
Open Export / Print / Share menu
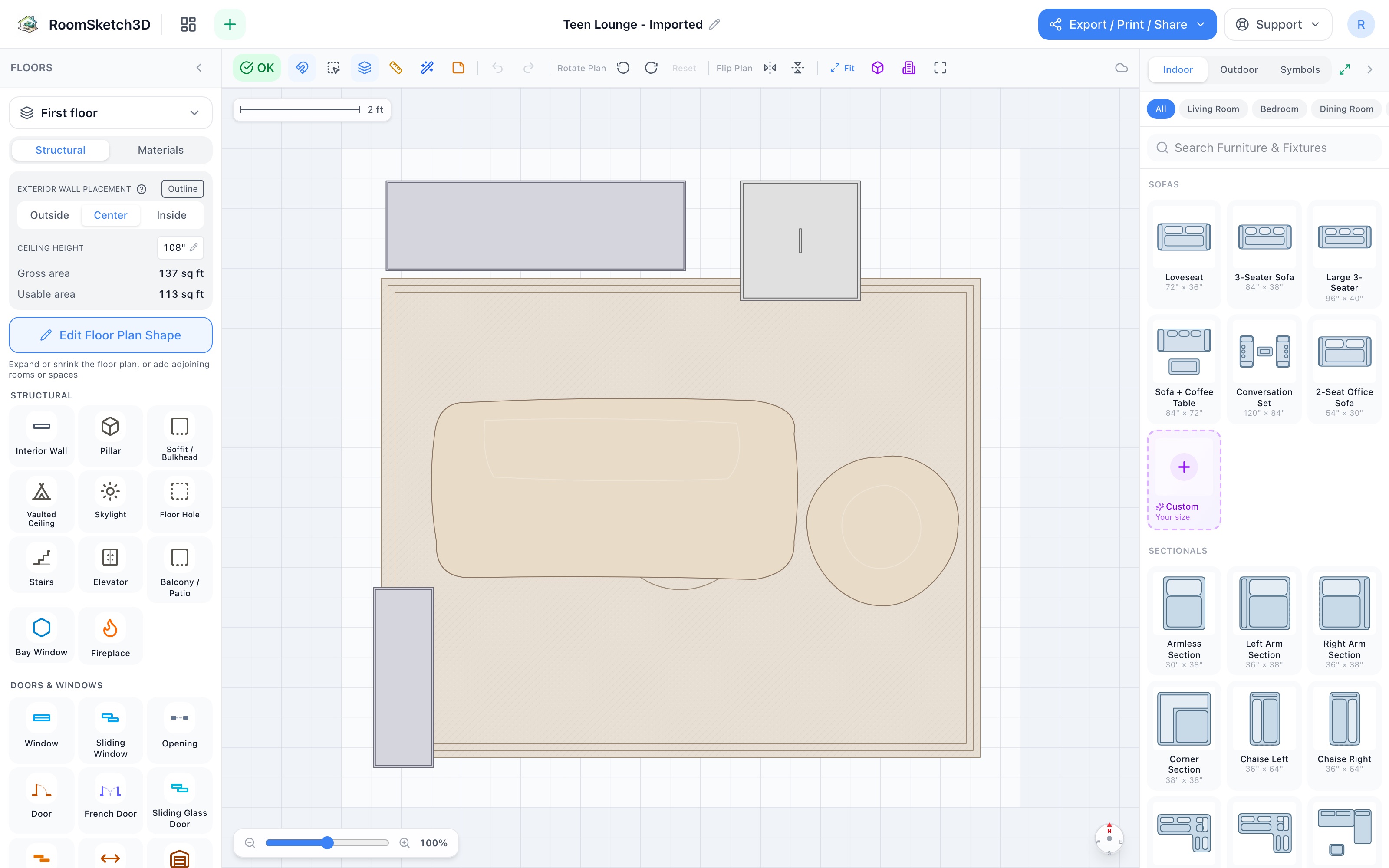[x=1127, y=24]
